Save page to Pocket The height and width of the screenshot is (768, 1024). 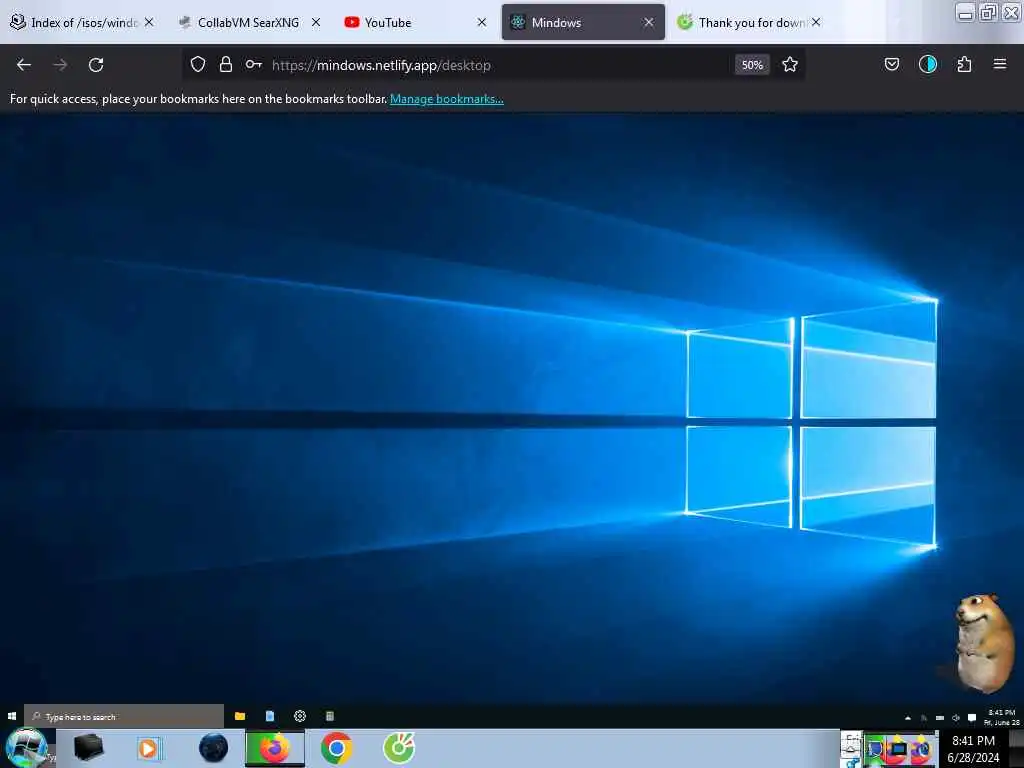[x=891, y=64]
